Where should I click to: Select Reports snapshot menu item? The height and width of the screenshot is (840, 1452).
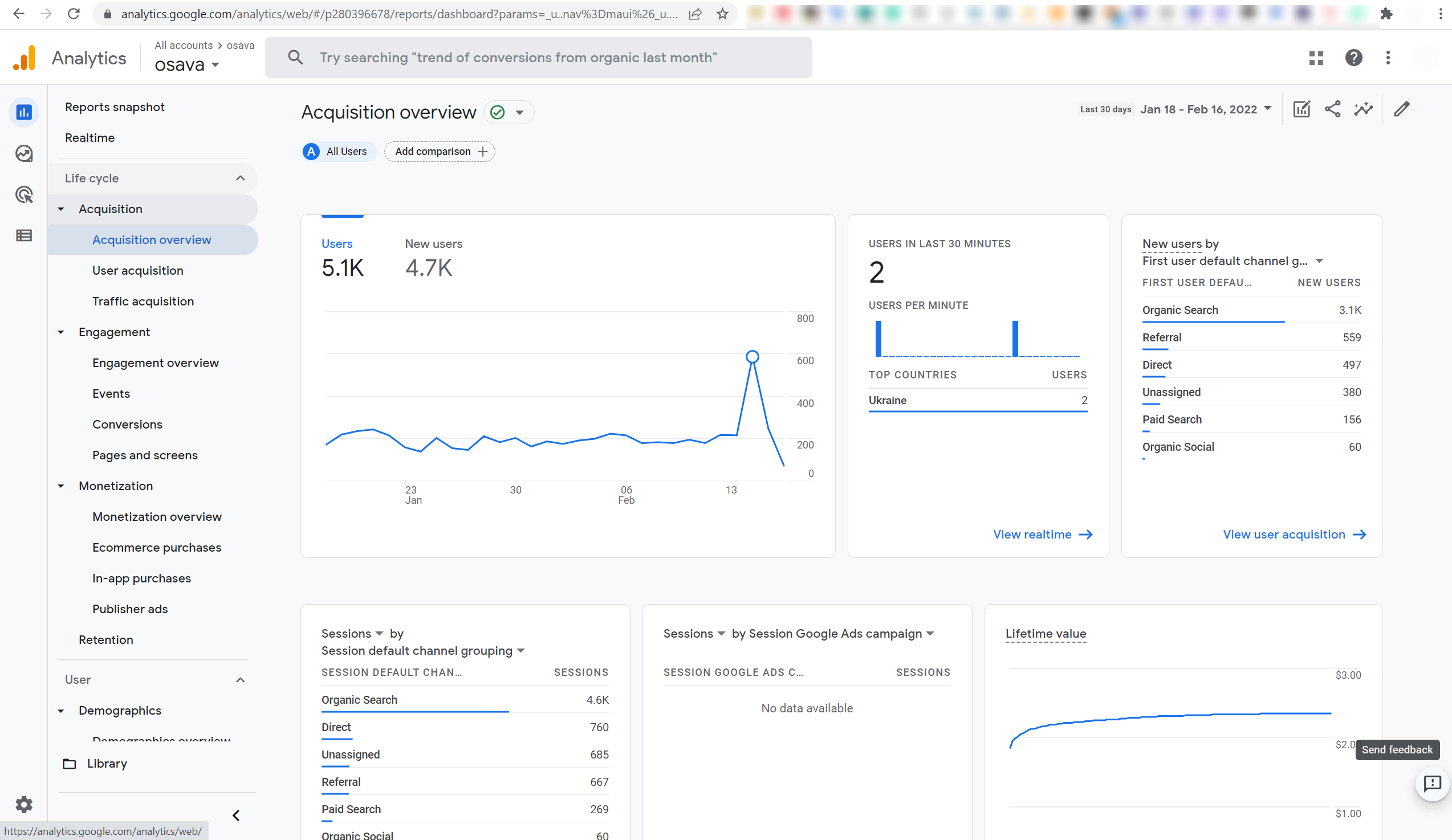click(115, 107)
